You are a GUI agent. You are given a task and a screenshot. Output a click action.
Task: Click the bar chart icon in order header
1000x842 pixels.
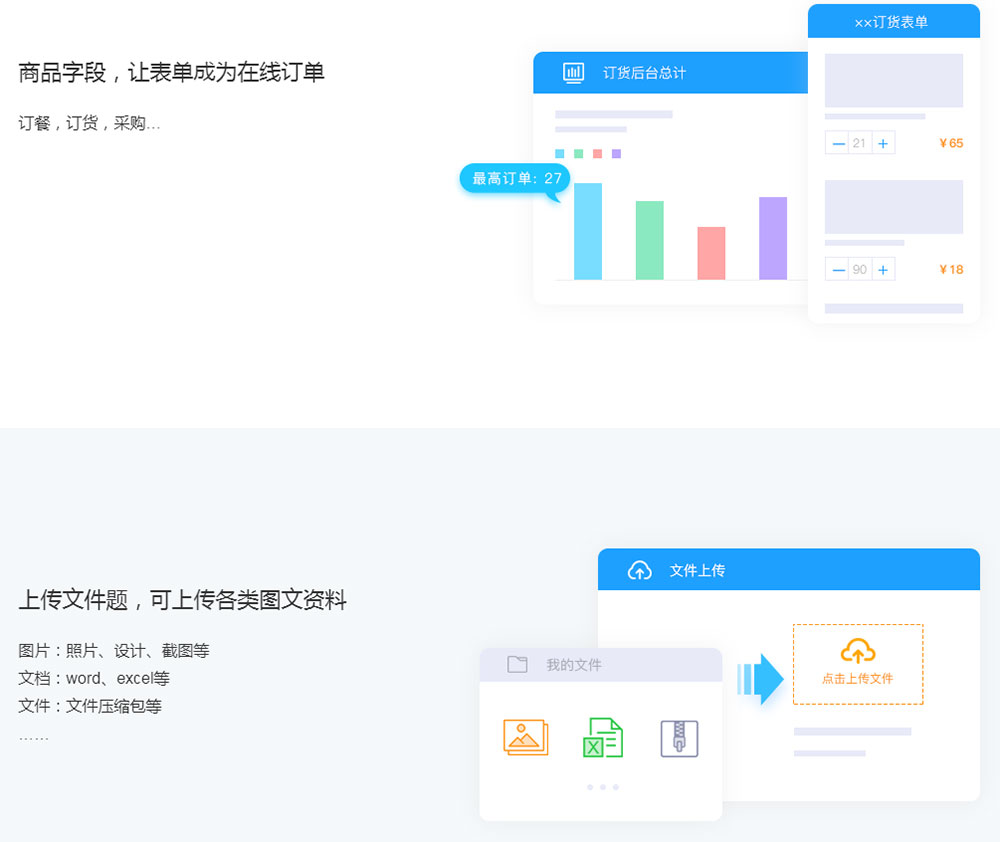[x=573, y=72]
